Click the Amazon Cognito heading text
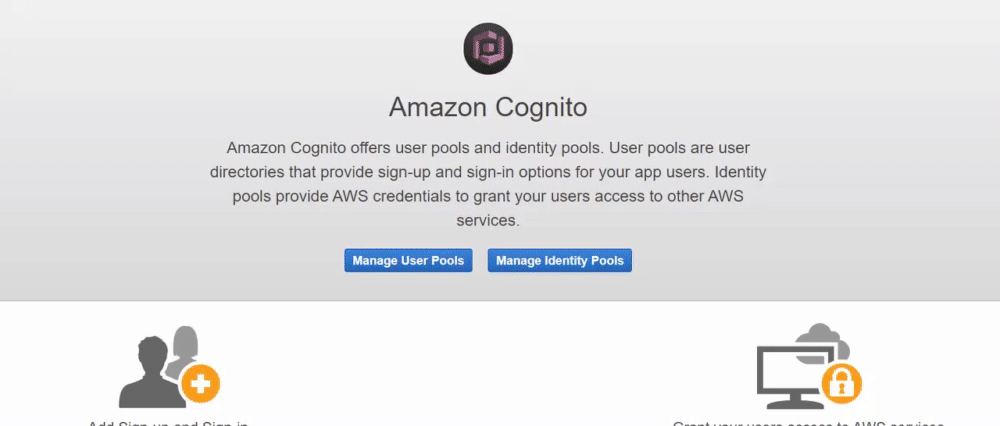Viewport: 1000px width, 426px height. [x=488, y=107]
